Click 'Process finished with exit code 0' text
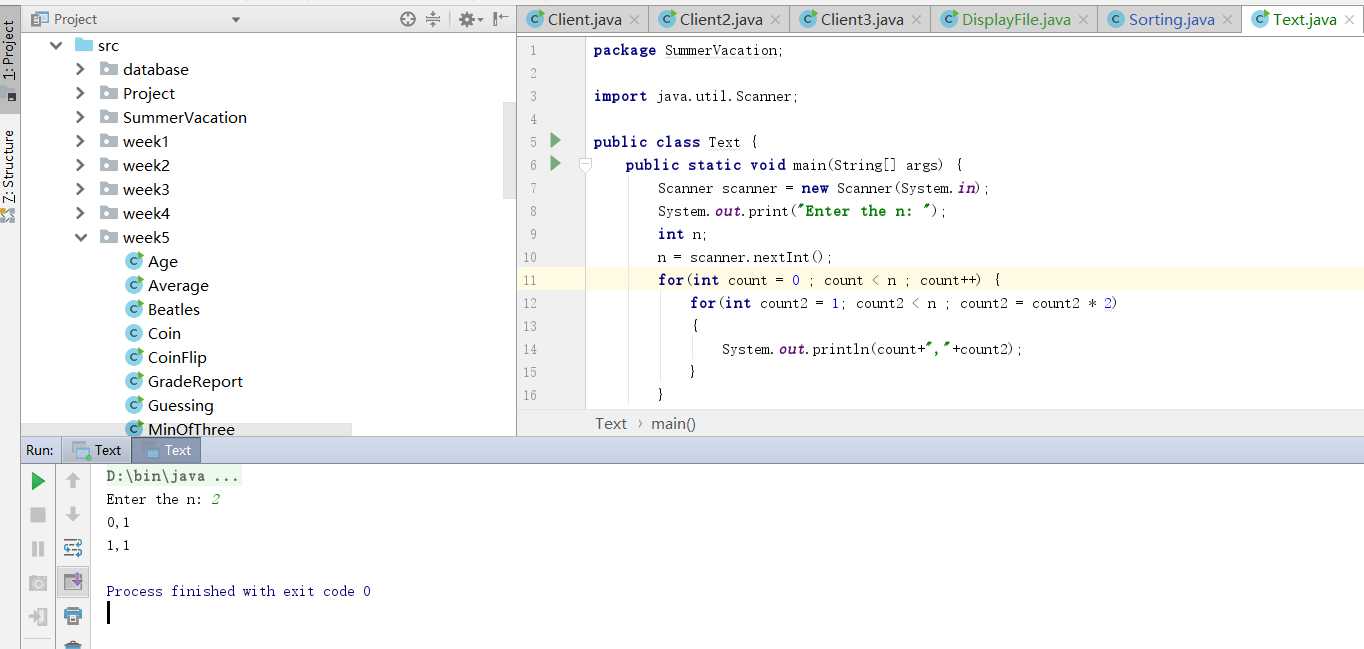1364x649 pixels. pyautogui.click(x=238, y=591)
